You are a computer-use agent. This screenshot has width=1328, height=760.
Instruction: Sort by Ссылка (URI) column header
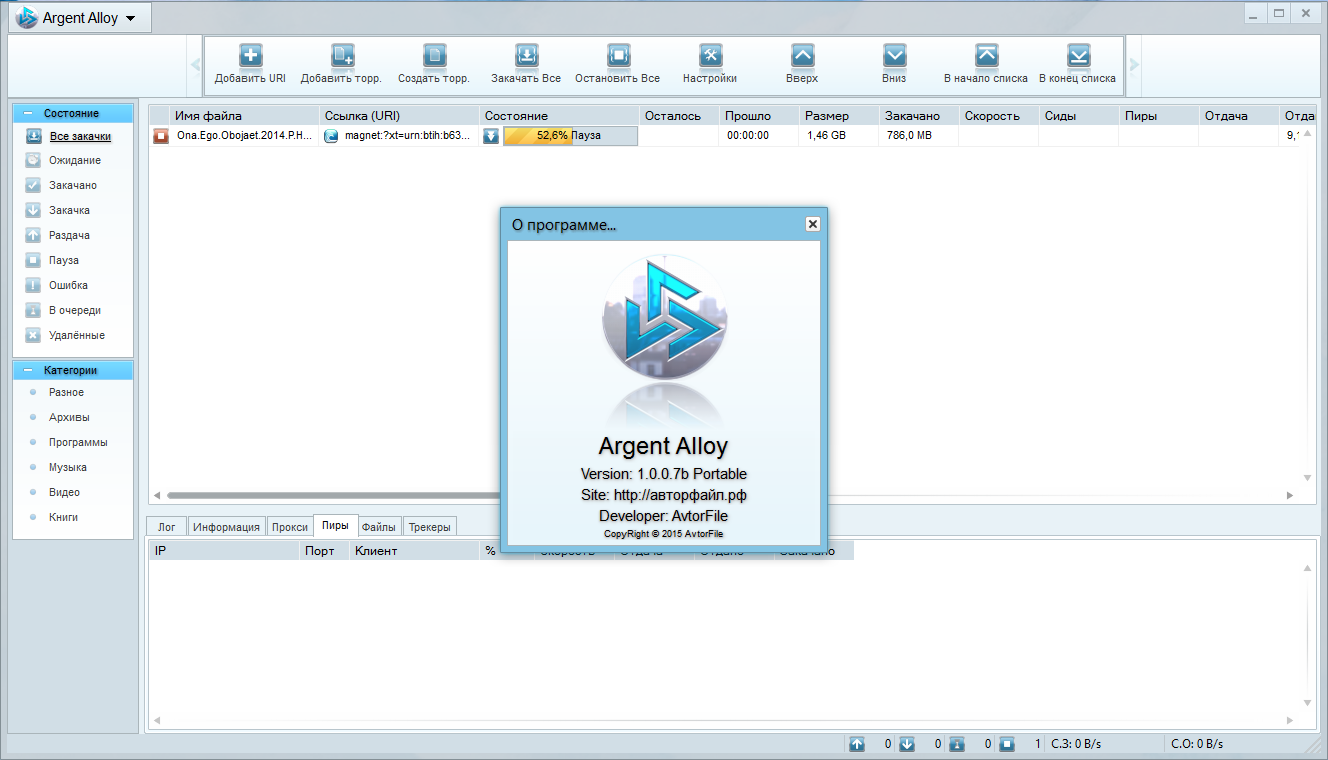[398, 116]
